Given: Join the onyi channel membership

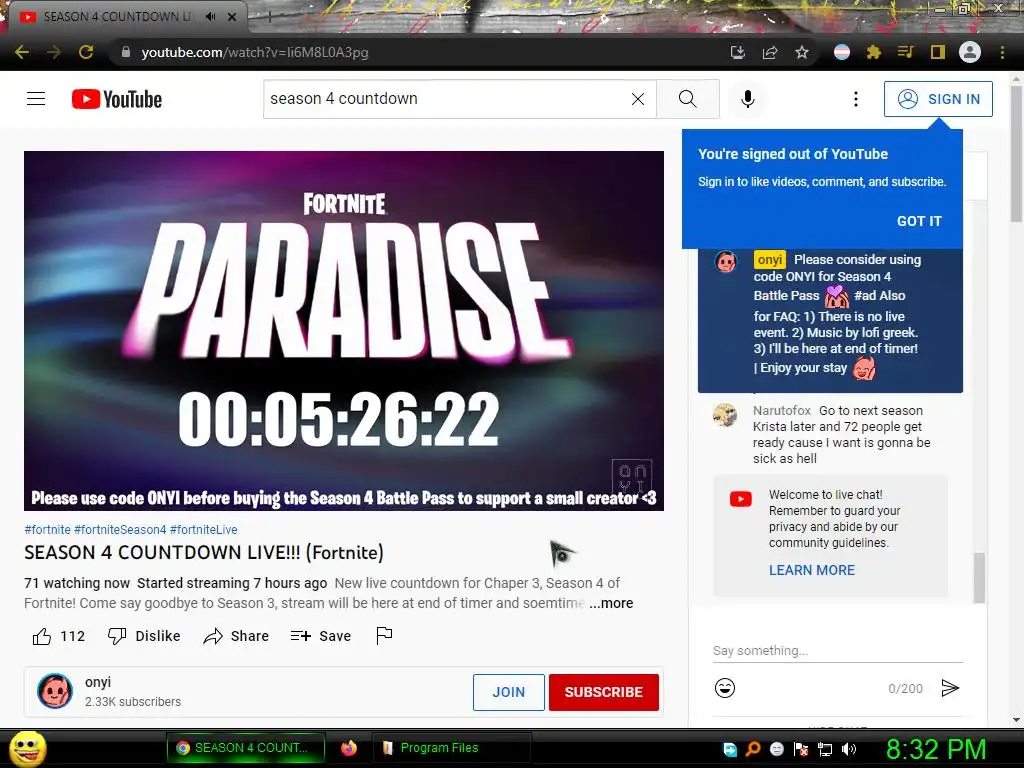Looking at the screenshot, I should [509, 692].
